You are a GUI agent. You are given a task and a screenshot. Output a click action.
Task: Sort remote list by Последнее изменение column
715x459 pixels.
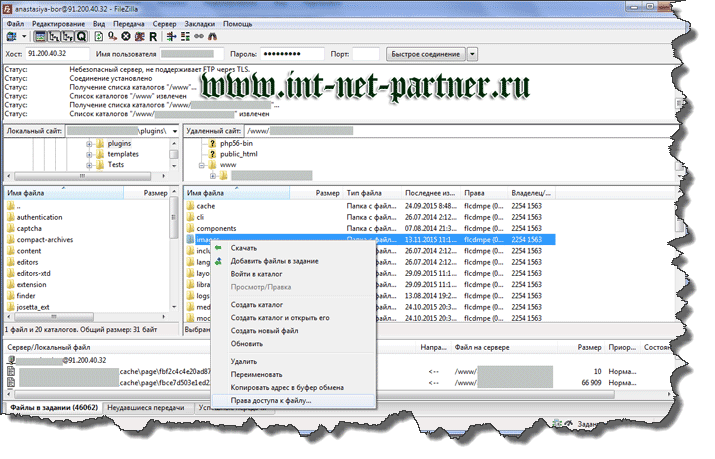[x=430, y=193]
